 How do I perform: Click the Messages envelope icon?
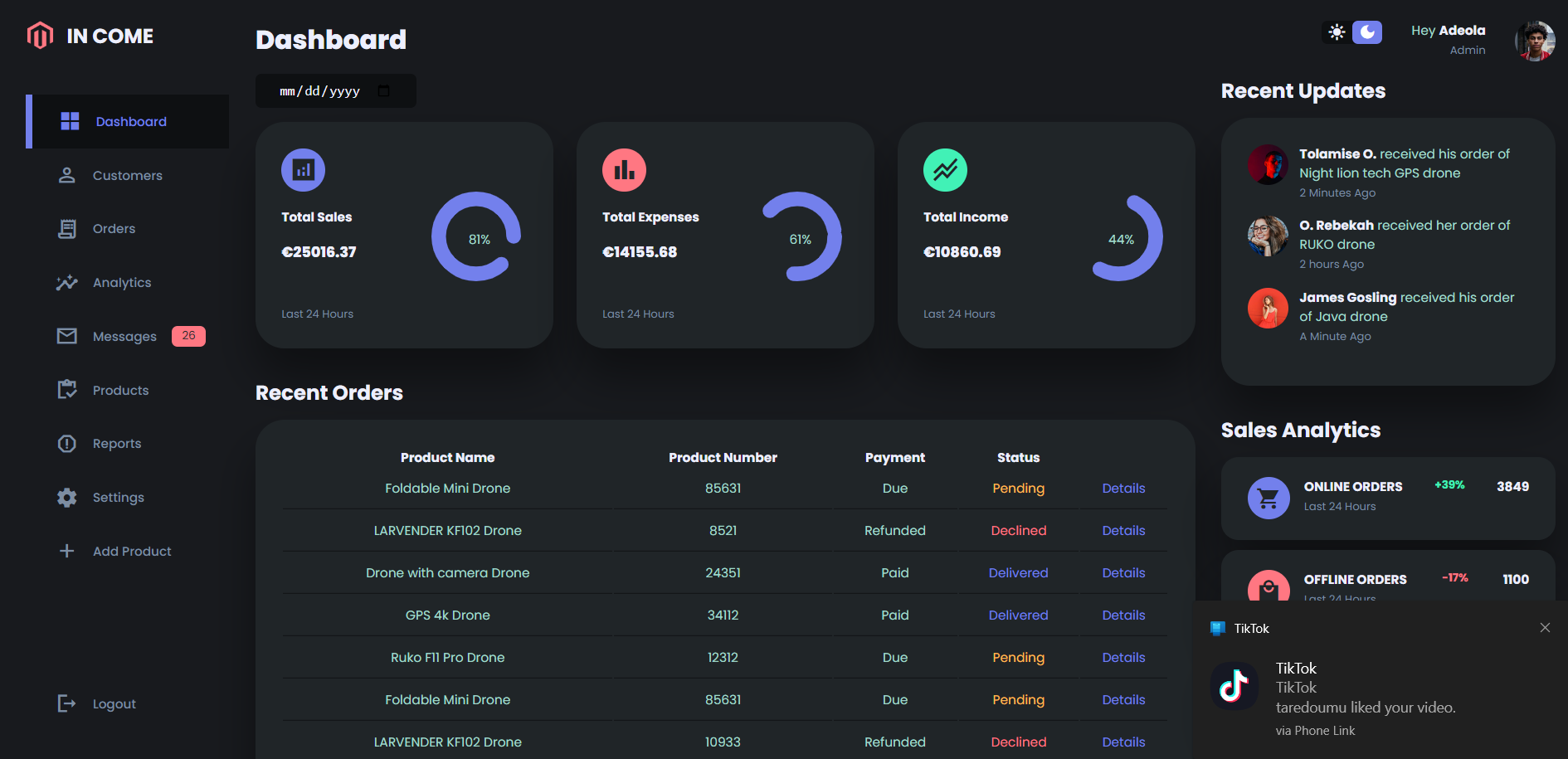point(67,336)
